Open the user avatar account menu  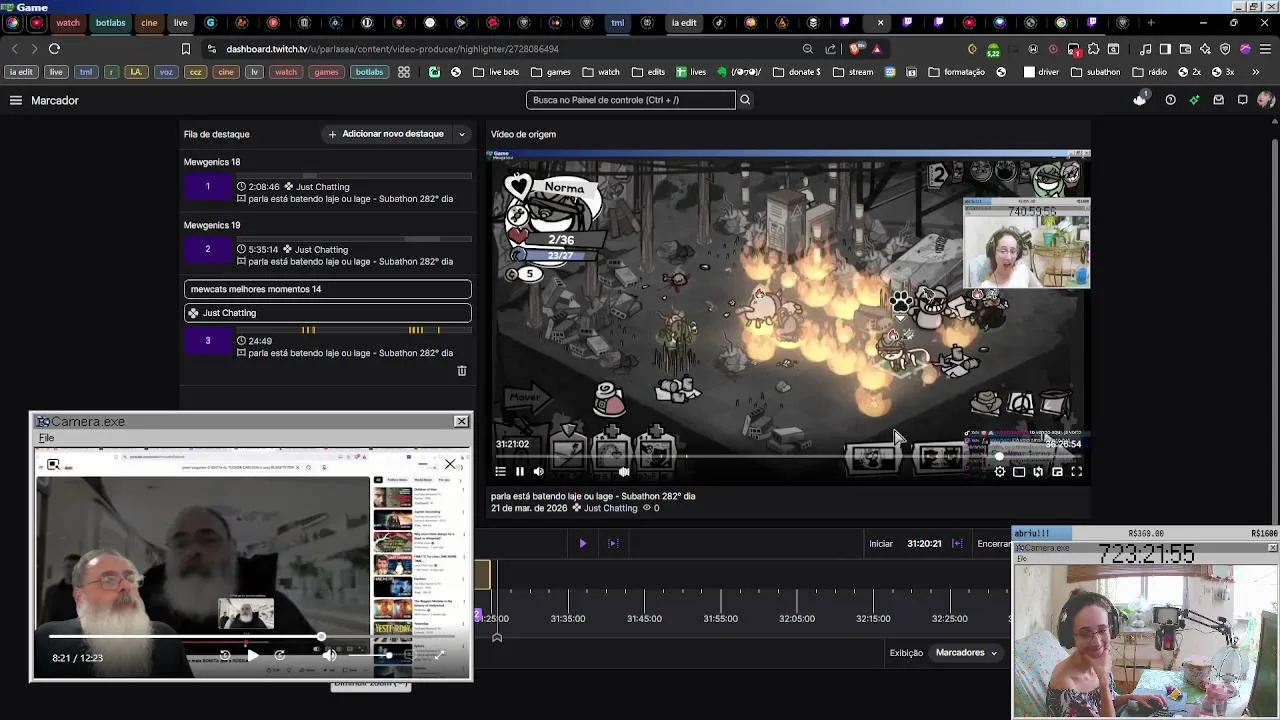point(1266,100)
